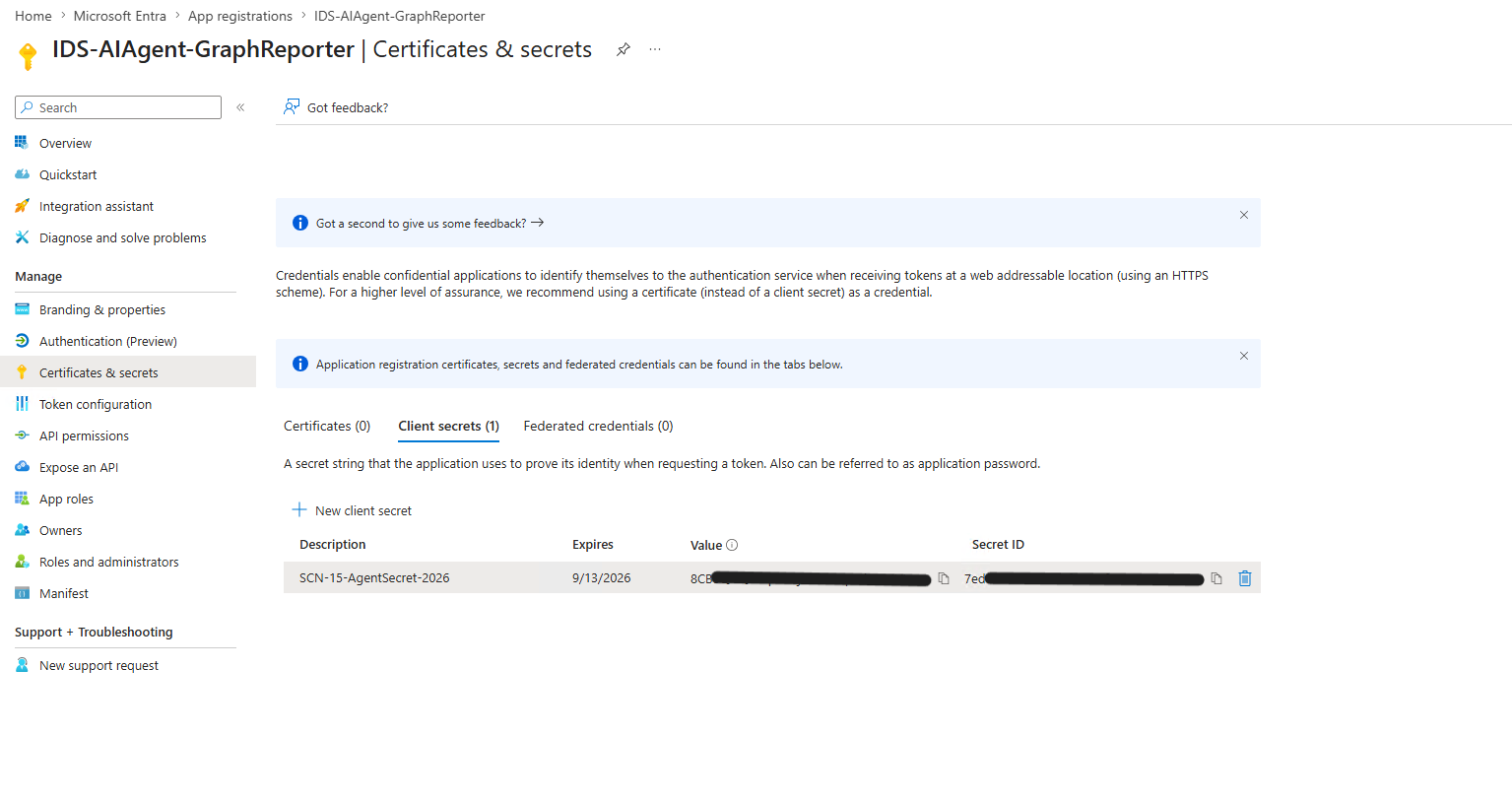
Task: Open the ellipsis more options menu
Action: (655, 49)
